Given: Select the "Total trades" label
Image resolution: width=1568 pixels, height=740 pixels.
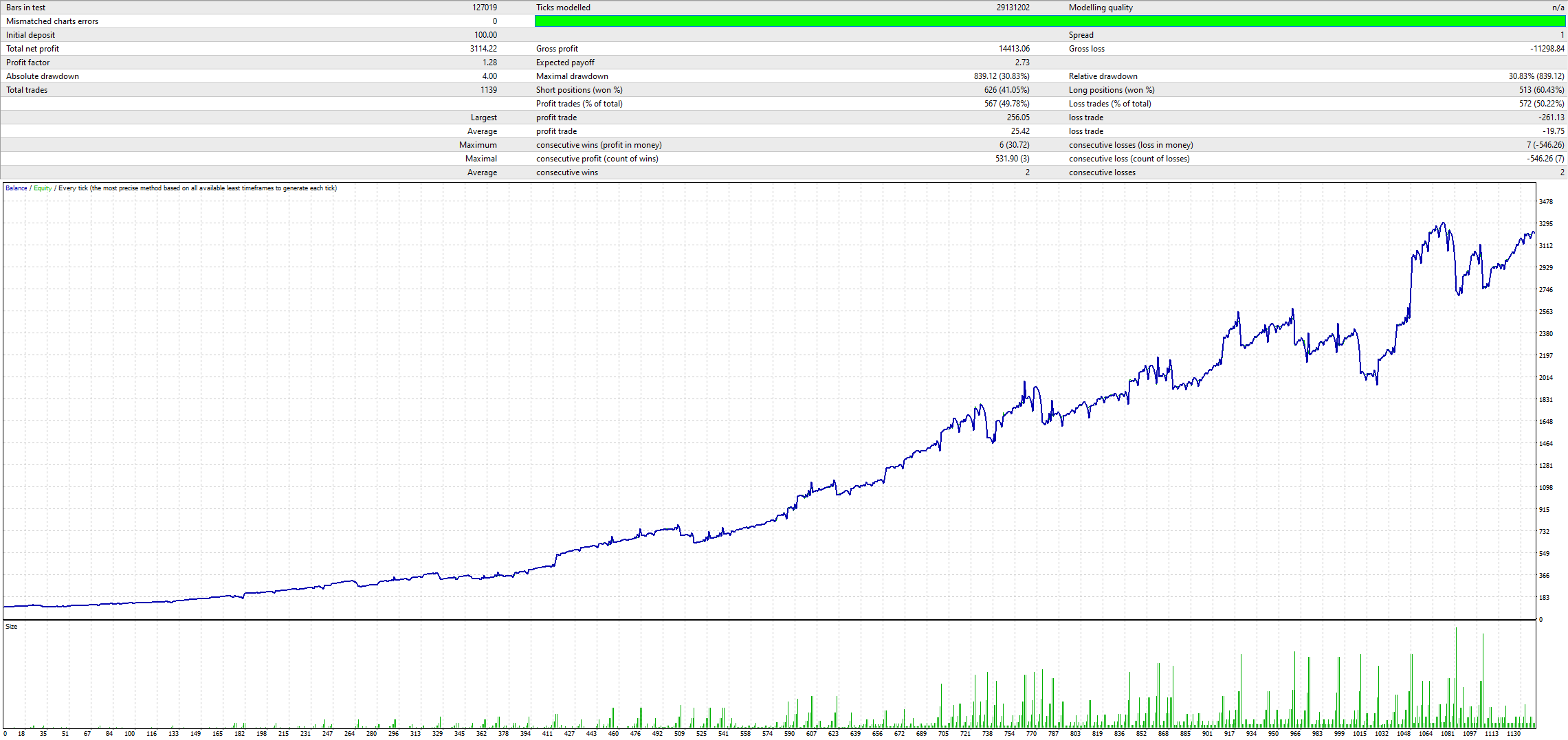Looking at the screenshot, I should [27, 90].
